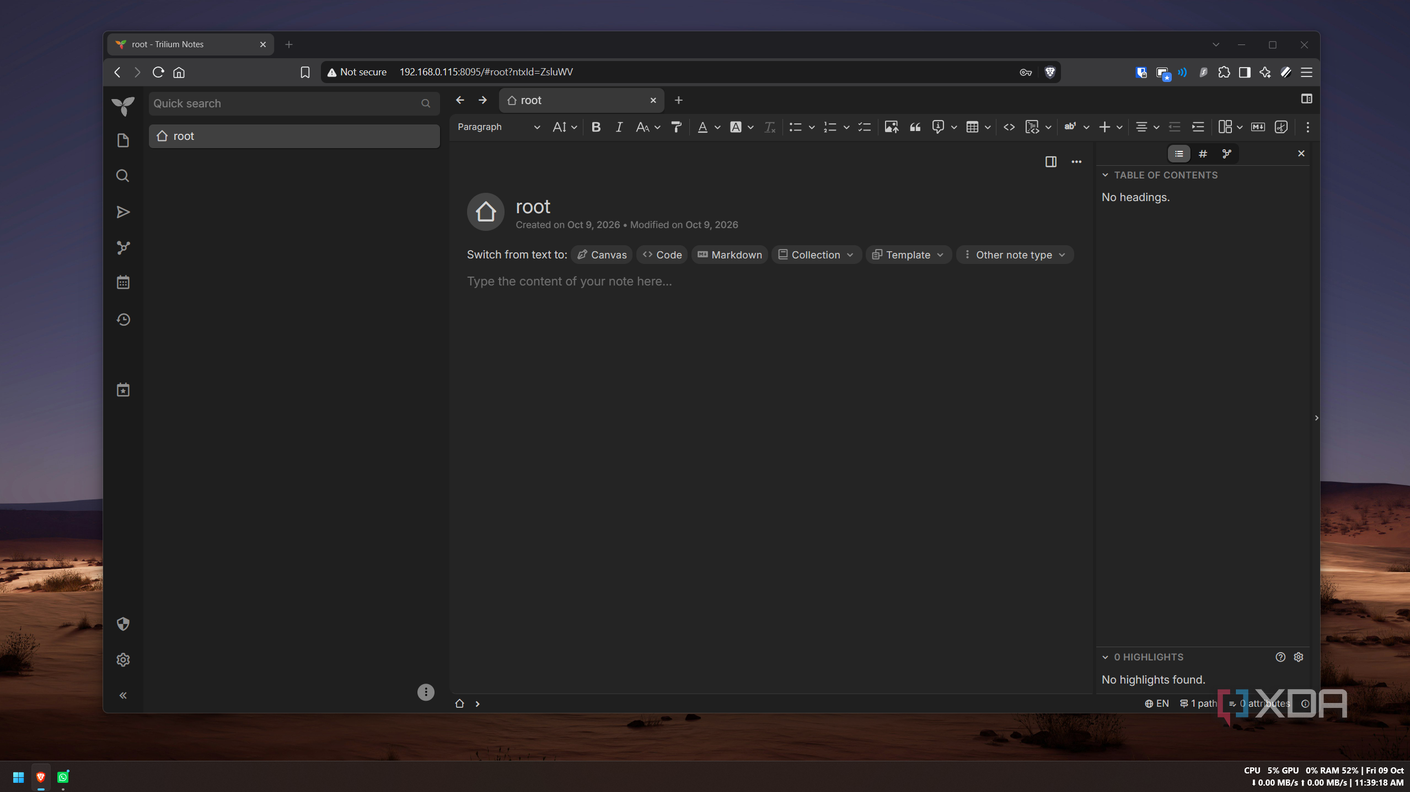Screen dimensions: 1410x792
Task: Open the highlights settings gear
Action: pyautogui.click(x=1299, y=657)
